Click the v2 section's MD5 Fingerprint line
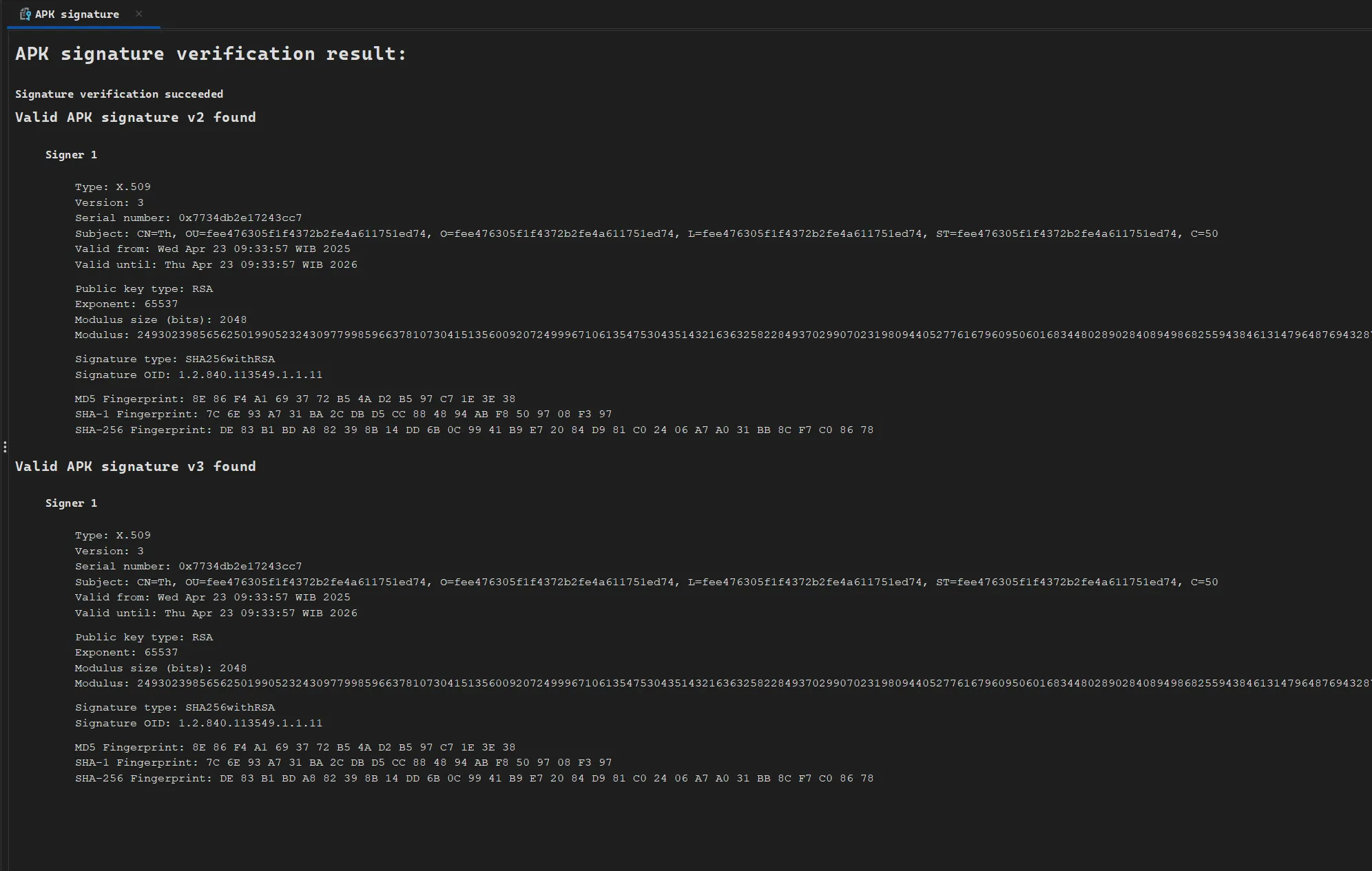The height and width of the screenshot is (871, 1372). click(x=295, y=399)
